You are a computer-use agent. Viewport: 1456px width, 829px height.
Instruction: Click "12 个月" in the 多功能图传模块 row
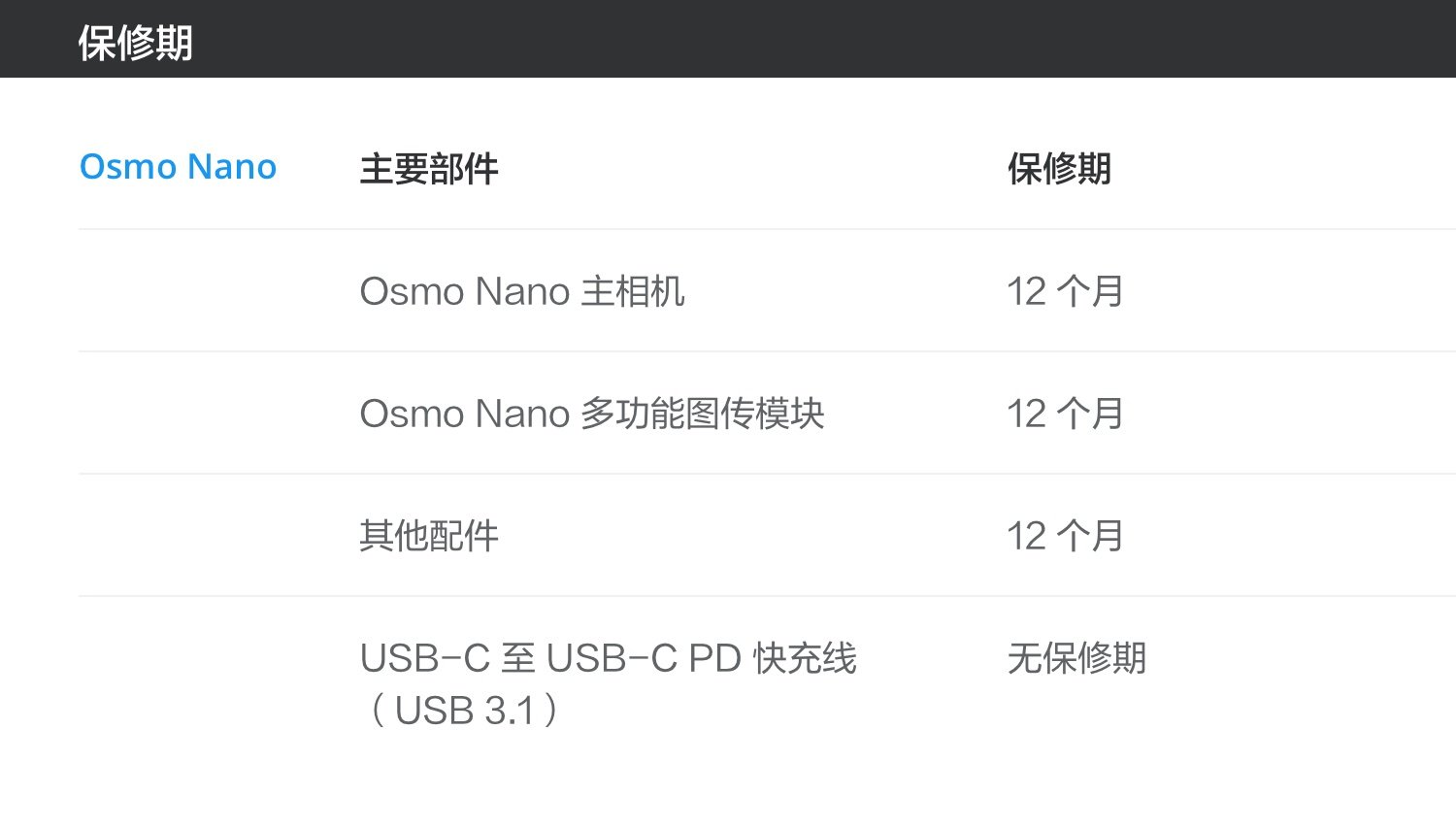point(1065,414)
